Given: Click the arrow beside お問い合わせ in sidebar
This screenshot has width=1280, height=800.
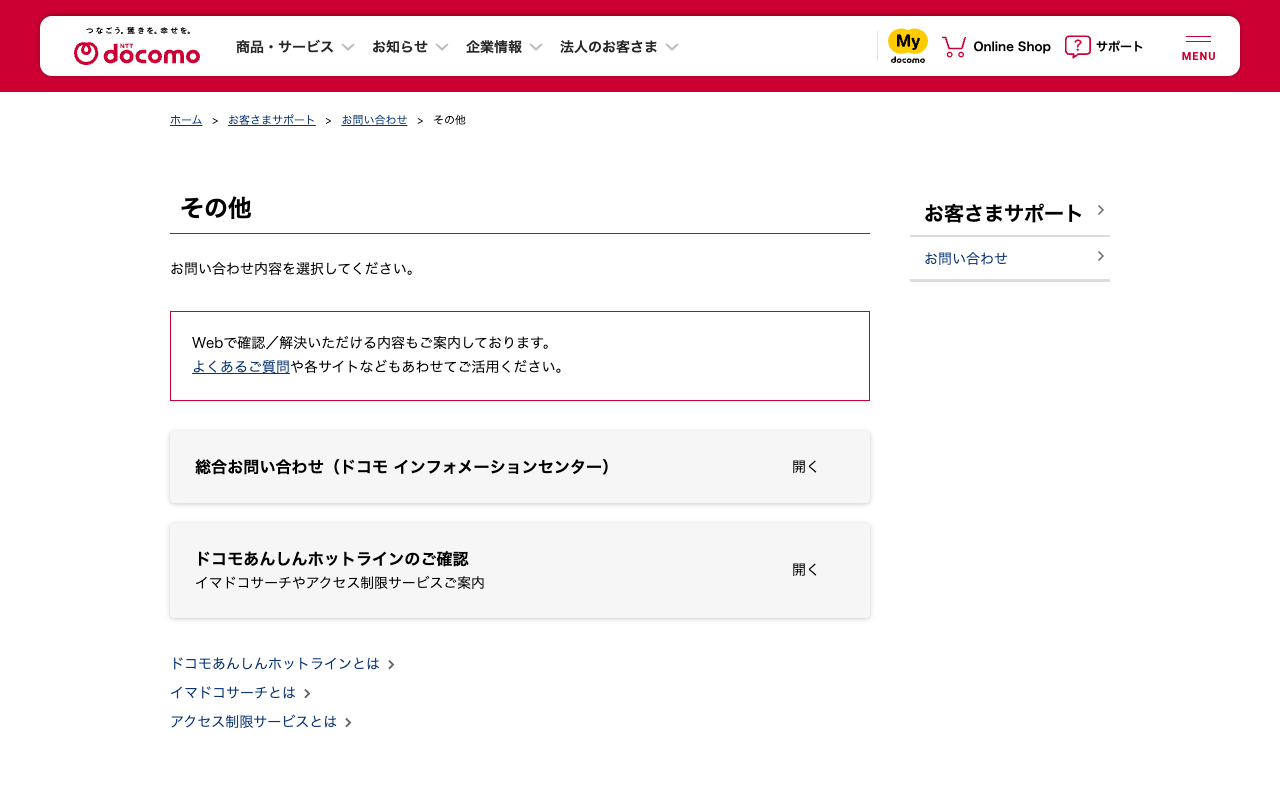Looking at the screenshot, I should pos(1100,257).
